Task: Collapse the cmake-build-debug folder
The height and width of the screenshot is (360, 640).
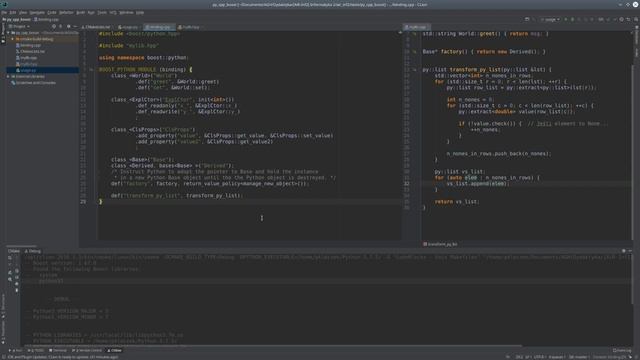Action: pyautogui.click(x=13, y=39)
